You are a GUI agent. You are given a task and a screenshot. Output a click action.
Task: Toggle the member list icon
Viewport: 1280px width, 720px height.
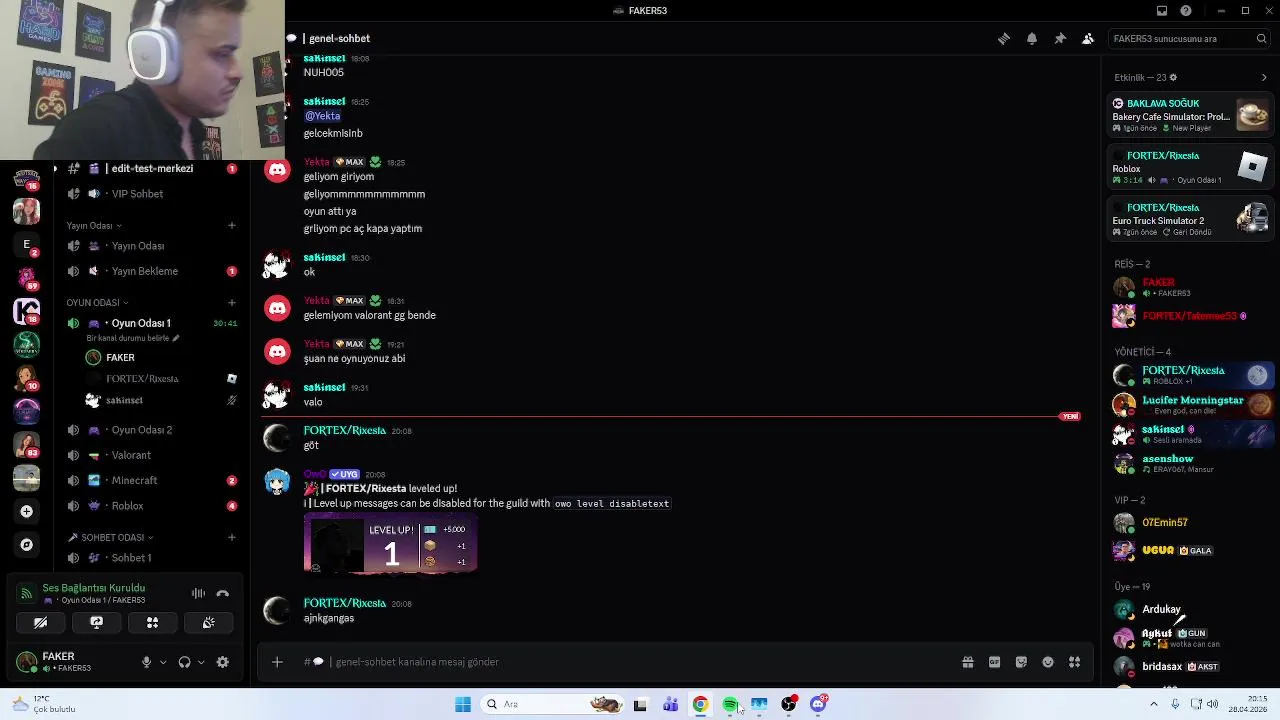pos(1088,38)
